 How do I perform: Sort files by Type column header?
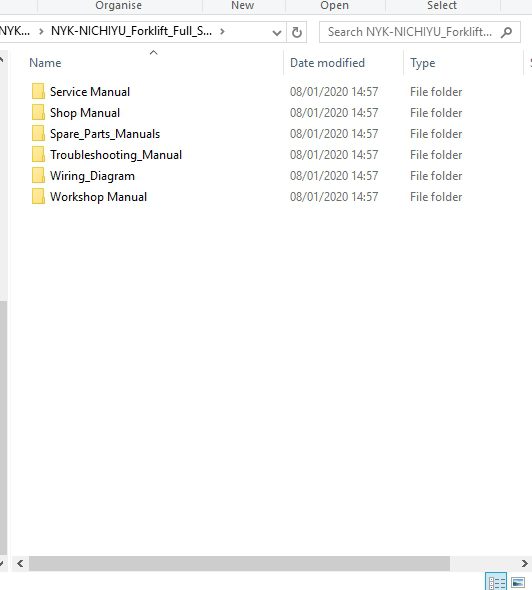pyautogui.click(x=423, y=63)
